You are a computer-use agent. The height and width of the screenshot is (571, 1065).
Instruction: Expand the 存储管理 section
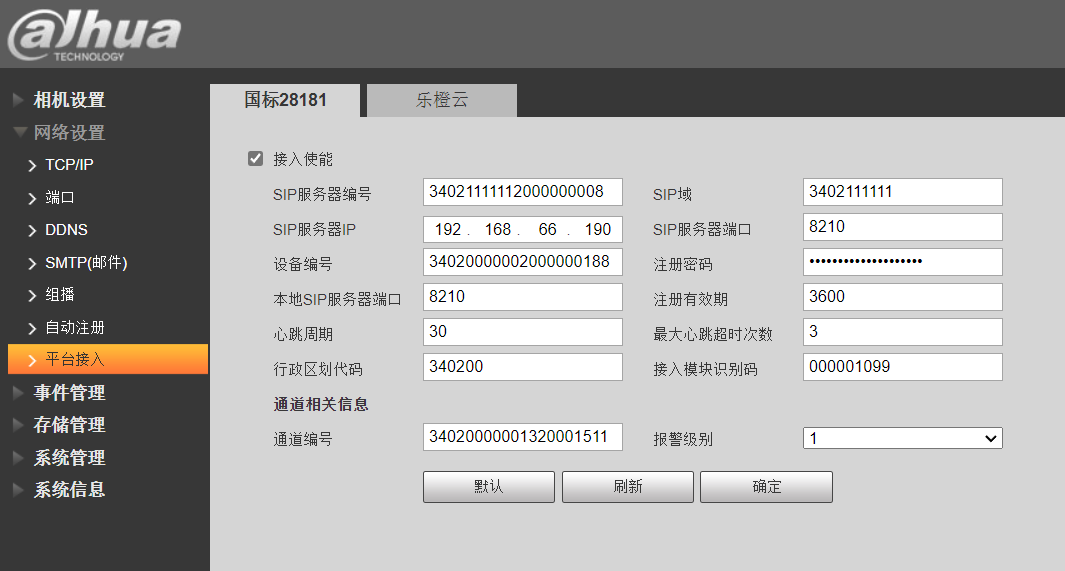[x=68, y=425]
